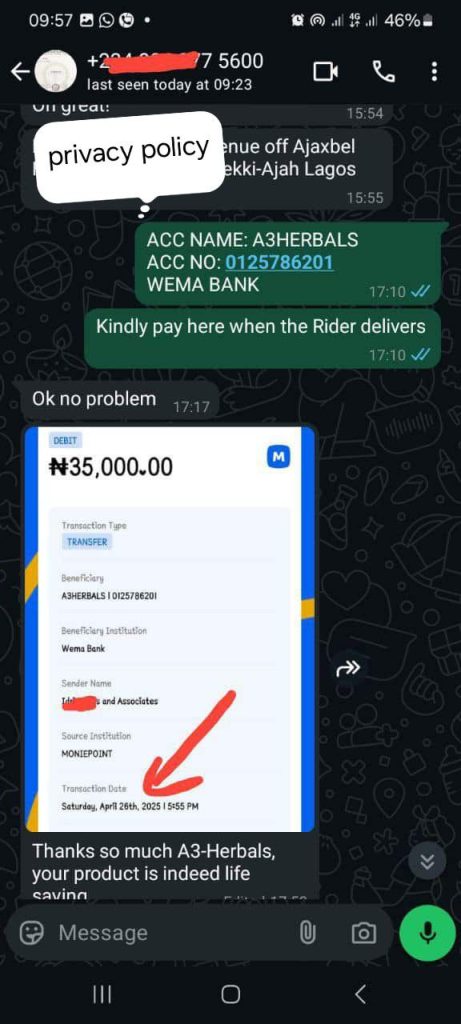The height and width of the screenshot is (1024, 461).
Task: Open the contact profile picture
Action: [56, 72]
